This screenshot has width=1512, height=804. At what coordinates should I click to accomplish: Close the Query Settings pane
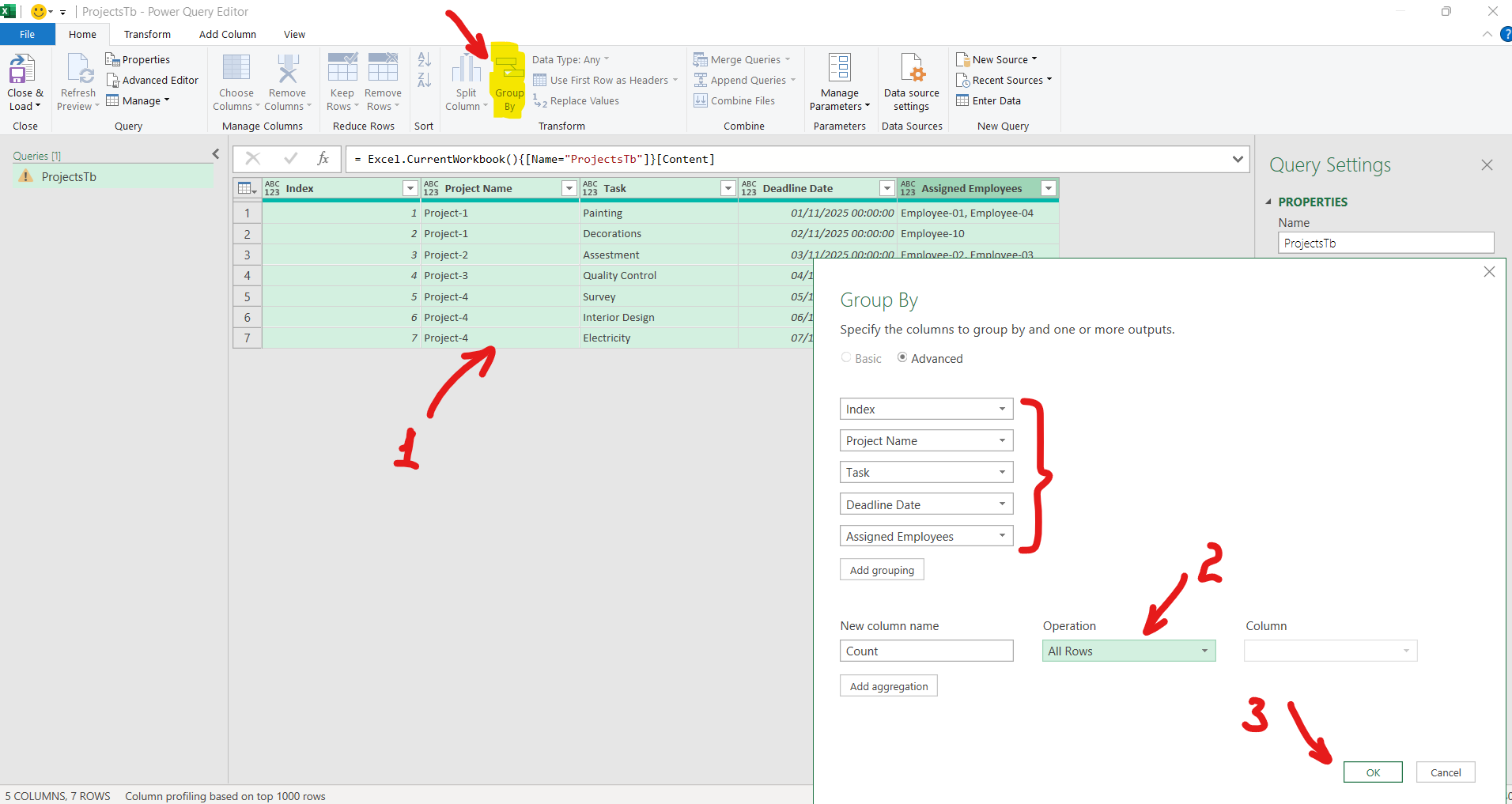click(1487, 165)
